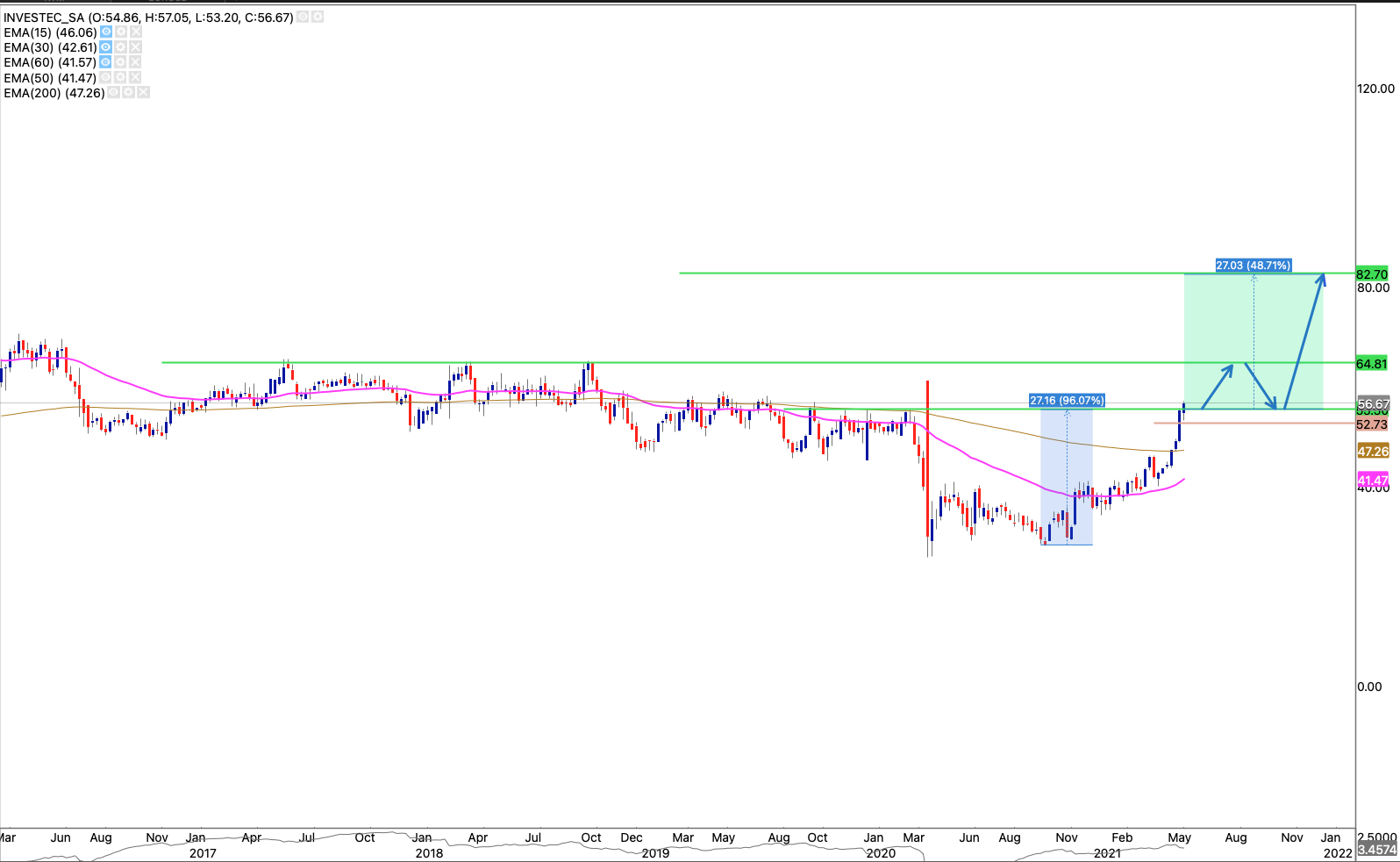
Task: Open settings gear for EMA(60) indicator
Action: pyautogui.click(x=121, y=62)
